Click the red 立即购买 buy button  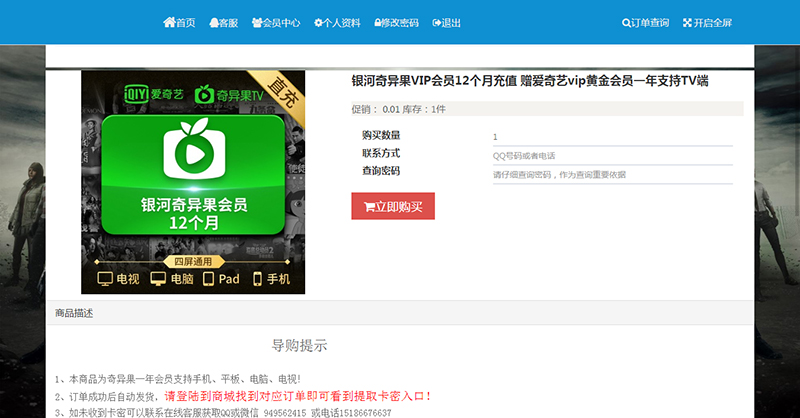coord(393,206)
